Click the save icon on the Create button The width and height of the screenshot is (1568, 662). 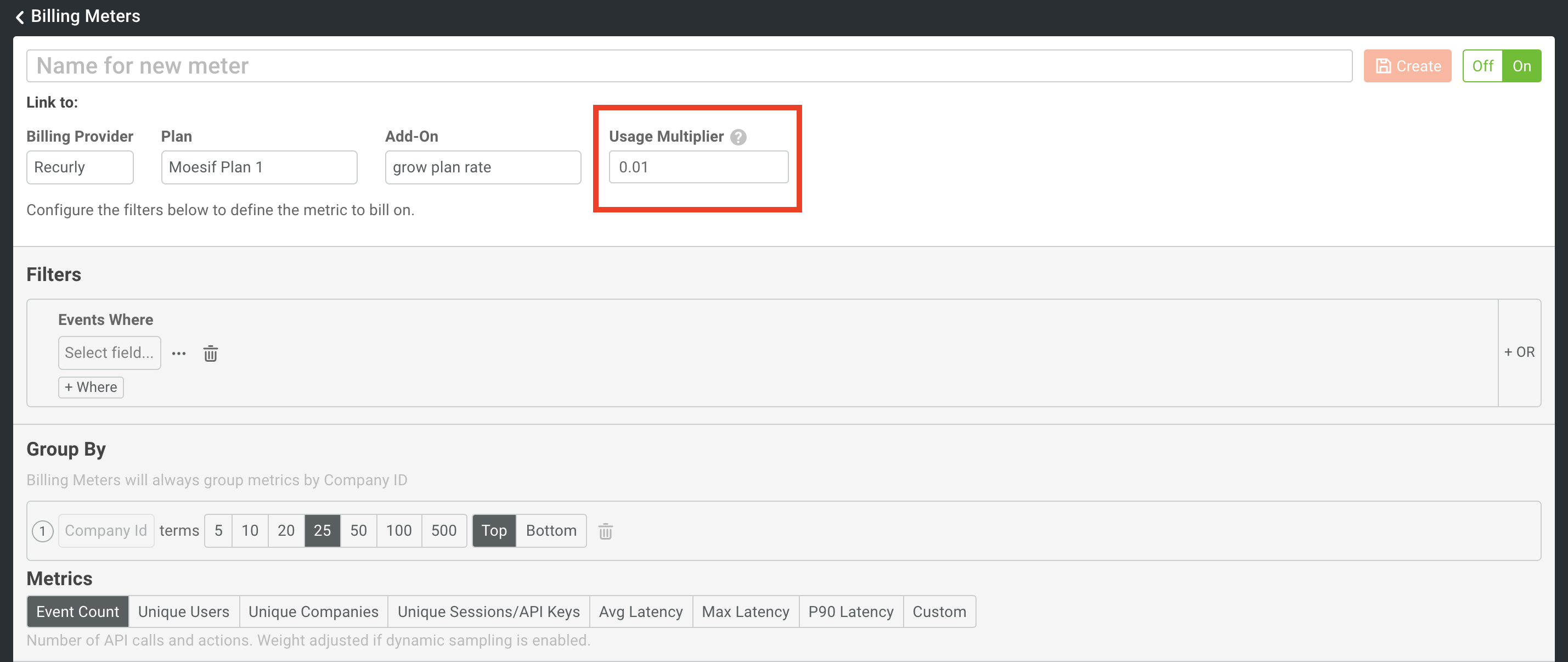pos(1384,66)
